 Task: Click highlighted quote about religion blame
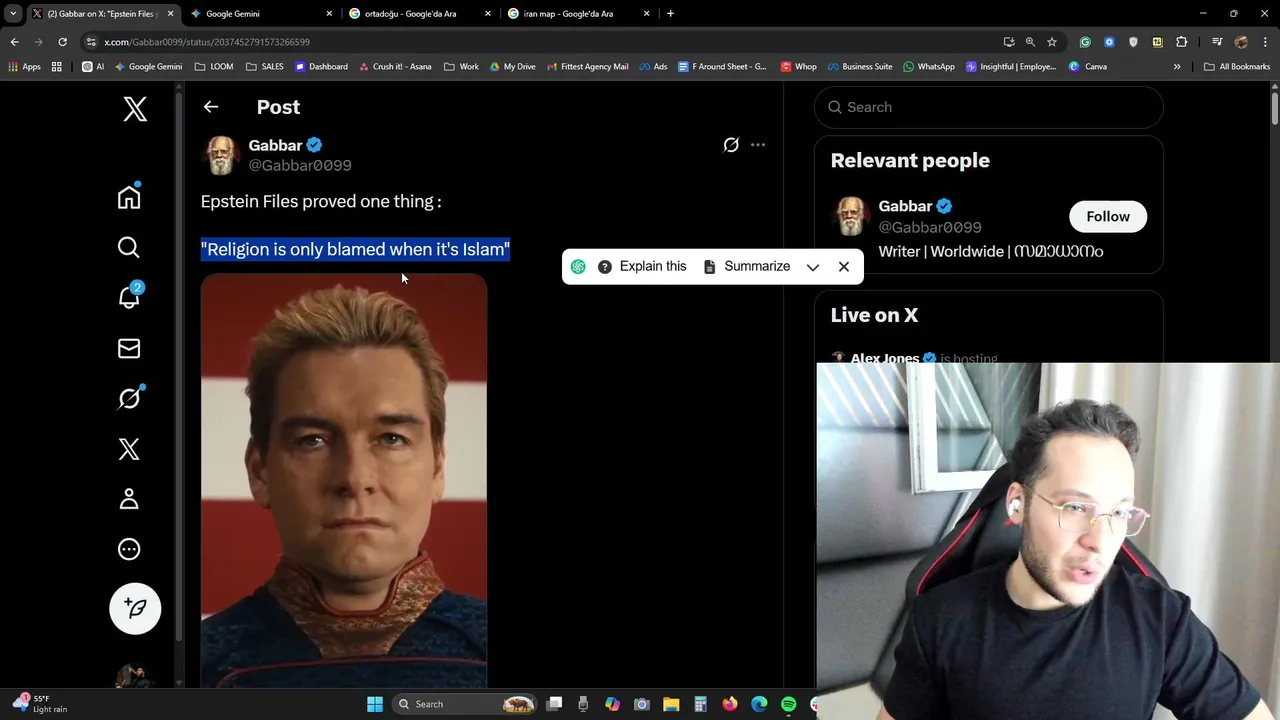tap(356, 249)
